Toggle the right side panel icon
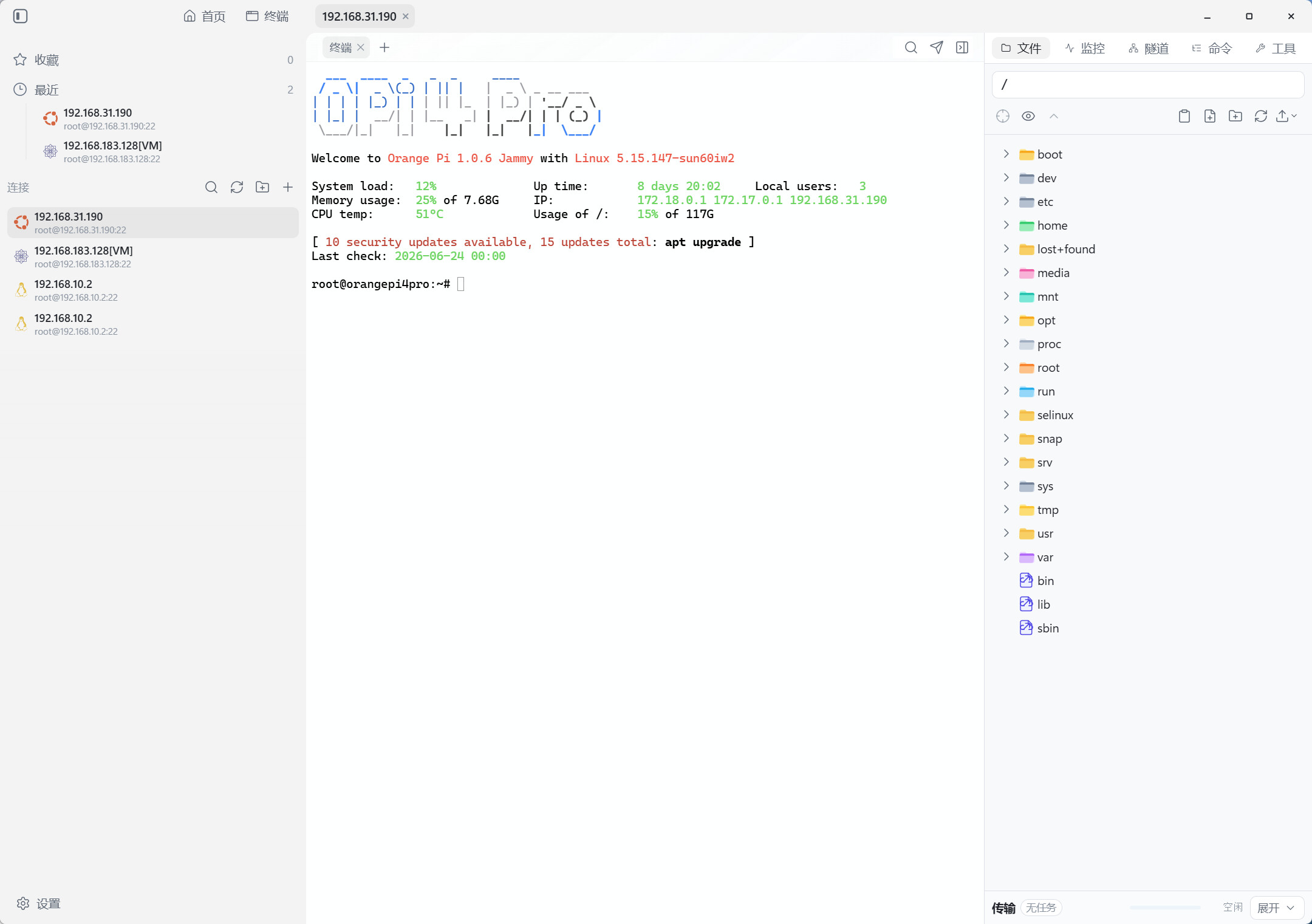Image resolution: width=1312 pixels, height=924 pixels. [x=962, y=47]
